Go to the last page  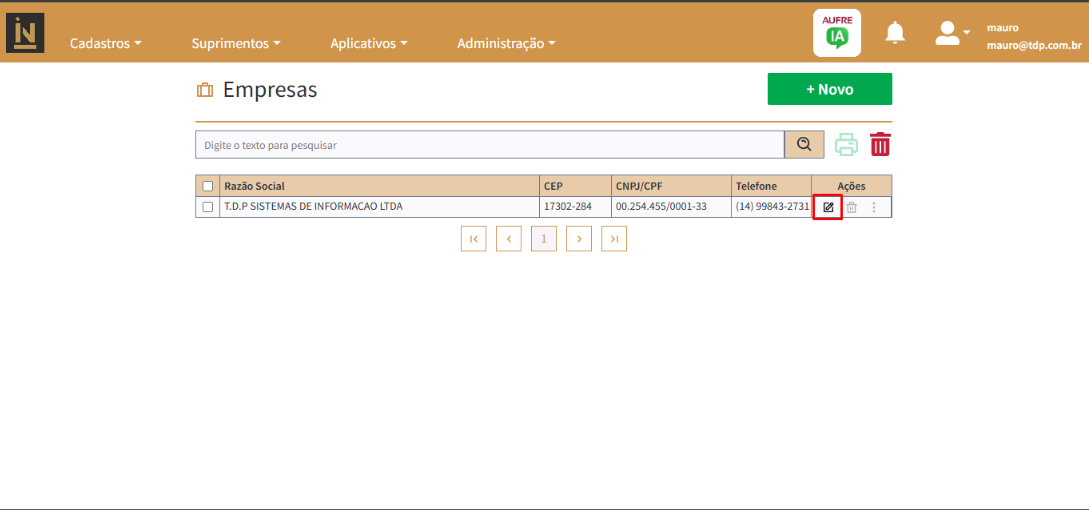pyautogui.click(x=614, y=239)
